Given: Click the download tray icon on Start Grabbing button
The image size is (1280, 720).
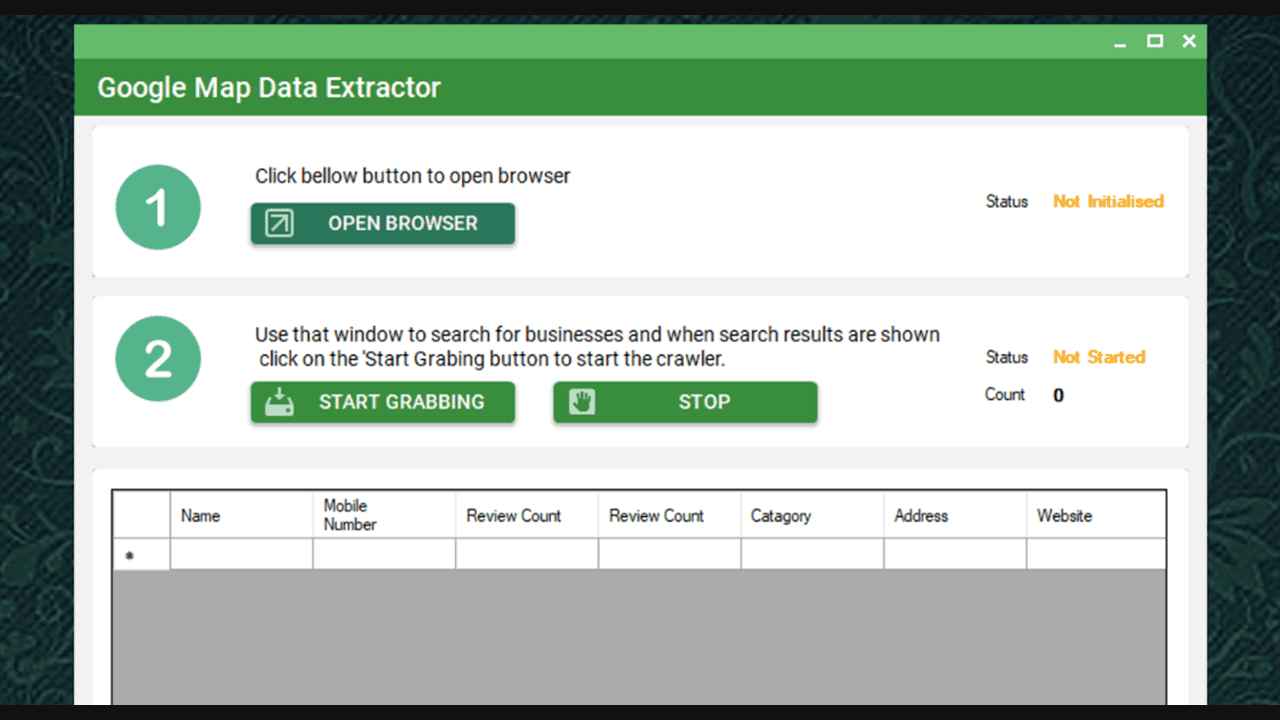Looking at the screenshot, I should pos(277,401).
